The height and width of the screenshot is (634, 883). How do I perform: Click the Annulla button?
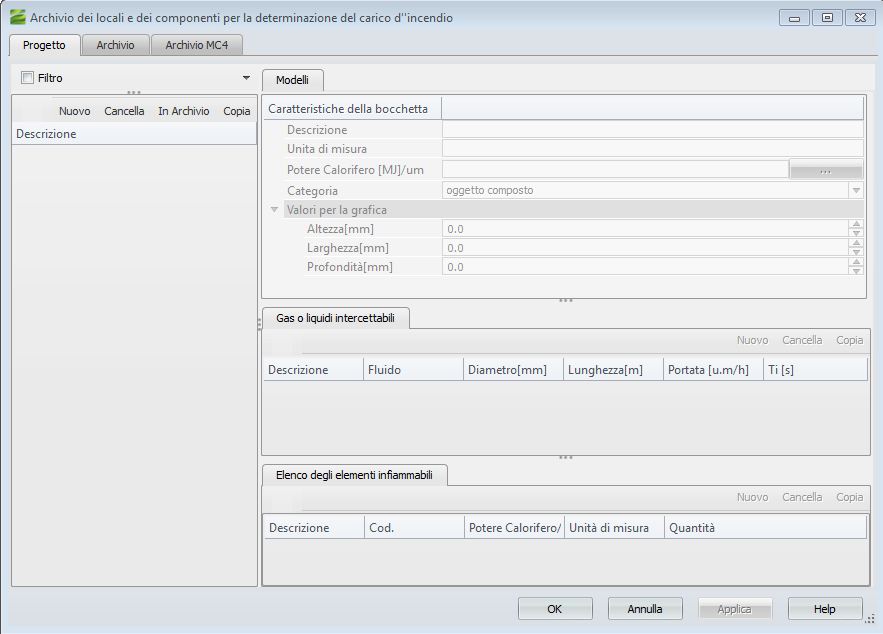pyautogui.click(x=645, y=608)
